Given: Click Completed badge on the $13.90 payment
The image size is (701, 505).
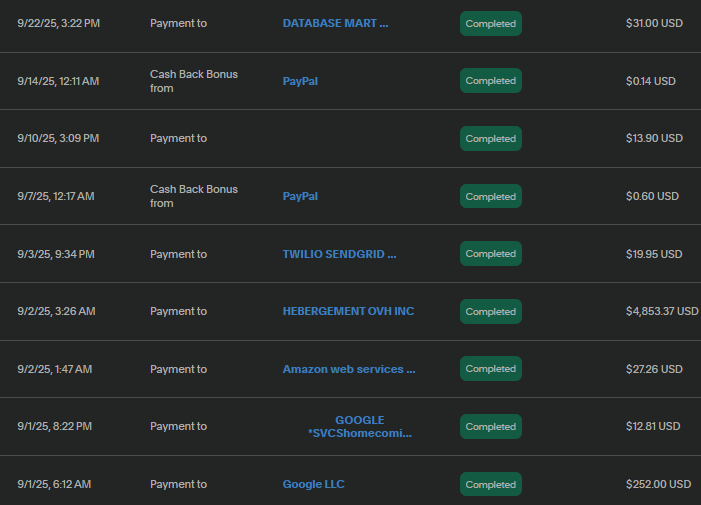Looking at the screenshot, I should coord(490,139).
